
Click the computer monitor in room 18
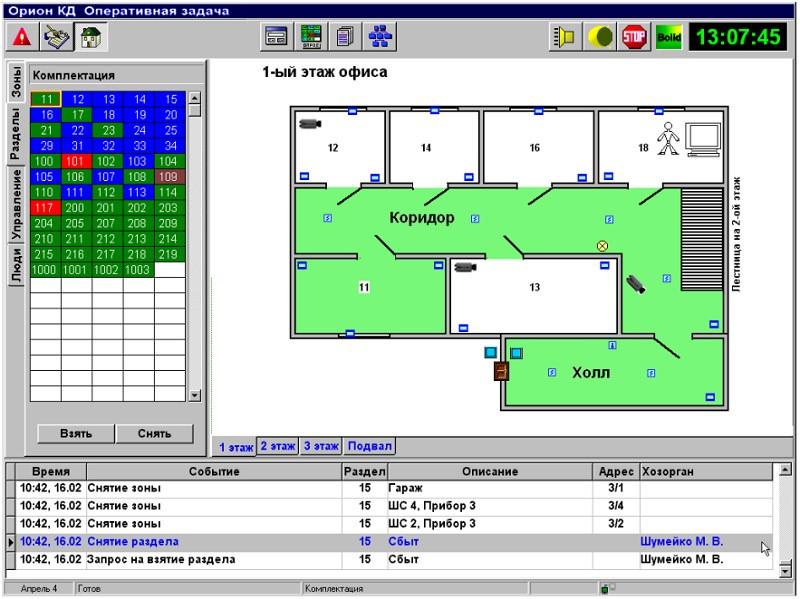703,139
